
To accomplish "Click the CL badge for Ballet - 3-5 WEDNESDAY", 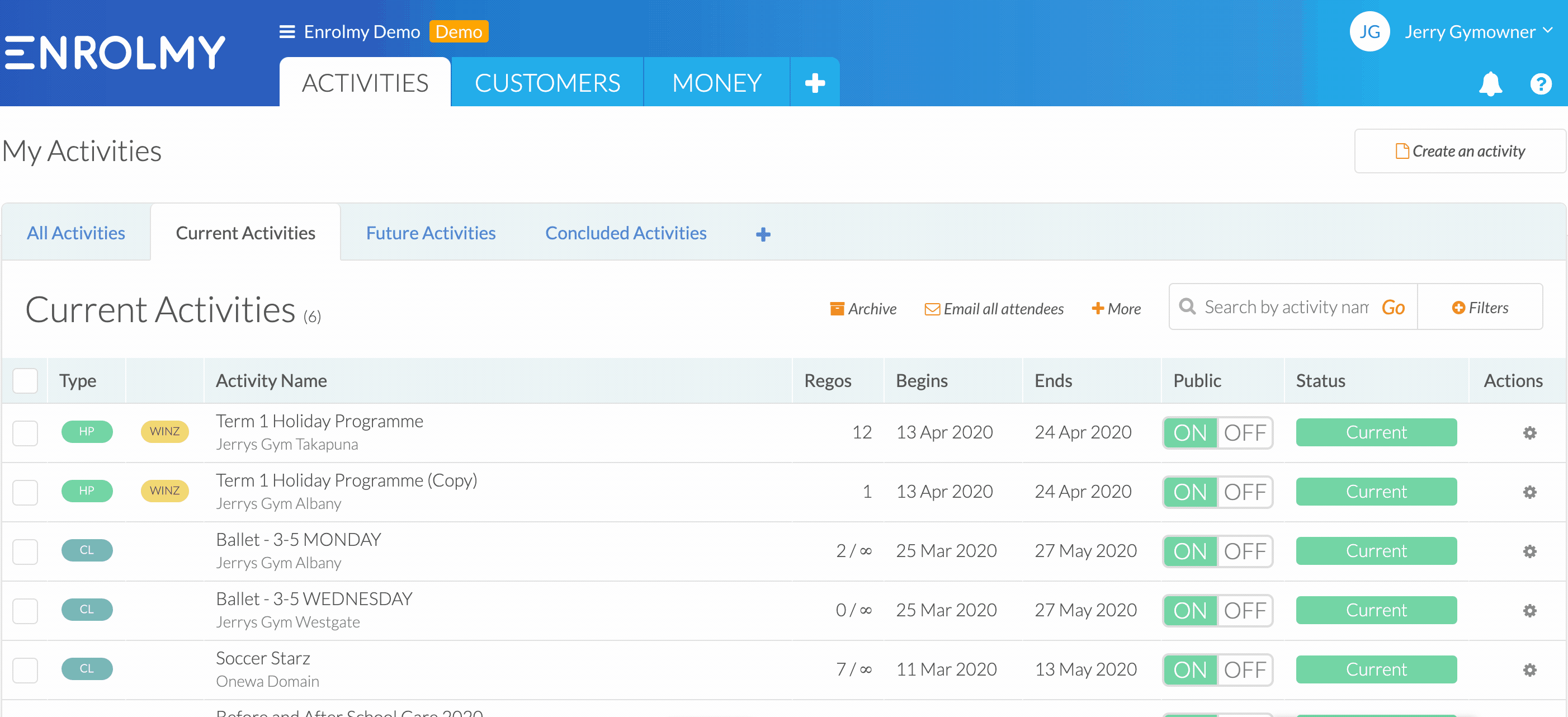I will [x=87, y=609].
